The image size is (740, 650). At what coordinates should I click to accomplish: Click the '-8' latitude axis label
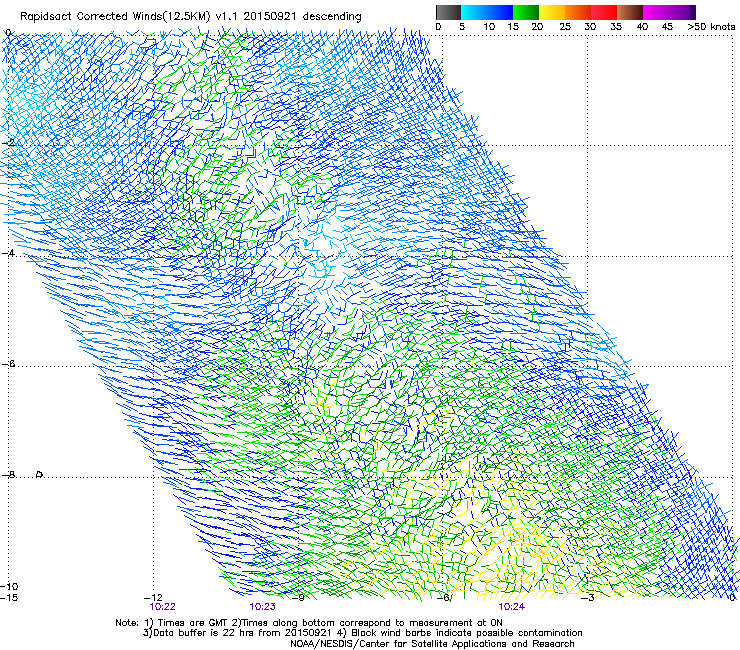[8, 475]
